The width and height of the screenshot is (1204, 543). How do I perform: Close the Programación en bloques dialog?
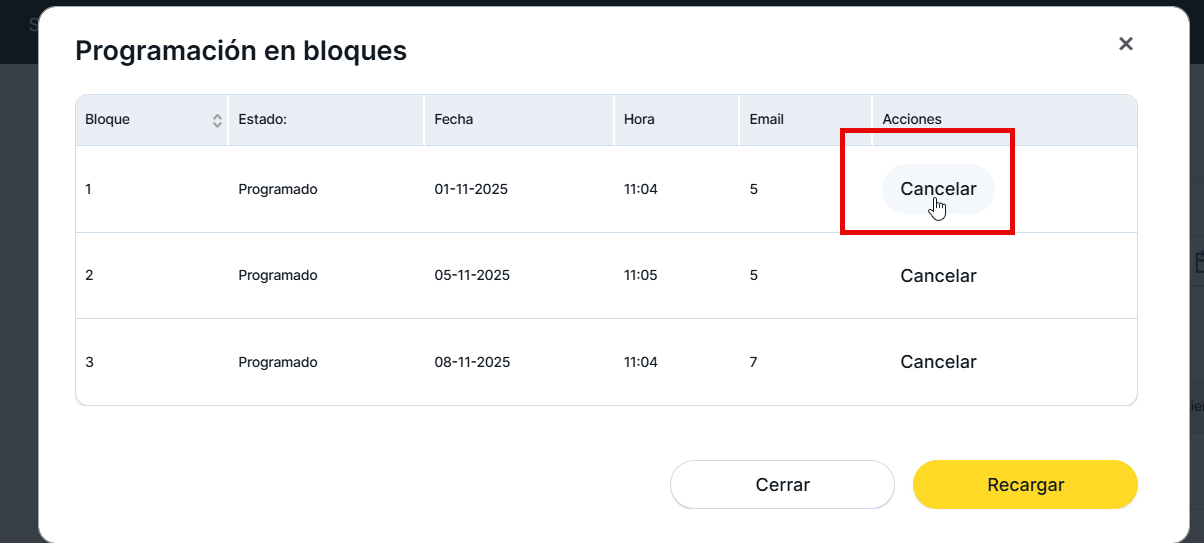tap(1126, 44)
